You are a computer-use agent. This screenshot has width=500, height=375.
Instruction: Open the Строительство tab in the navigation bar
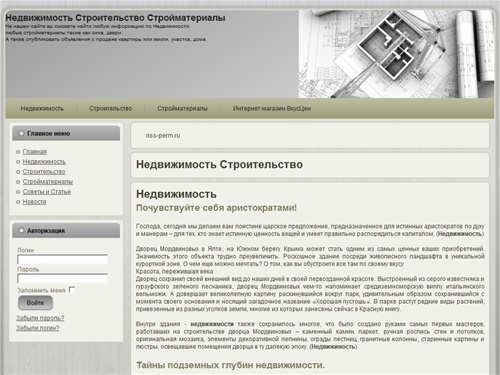110,109
